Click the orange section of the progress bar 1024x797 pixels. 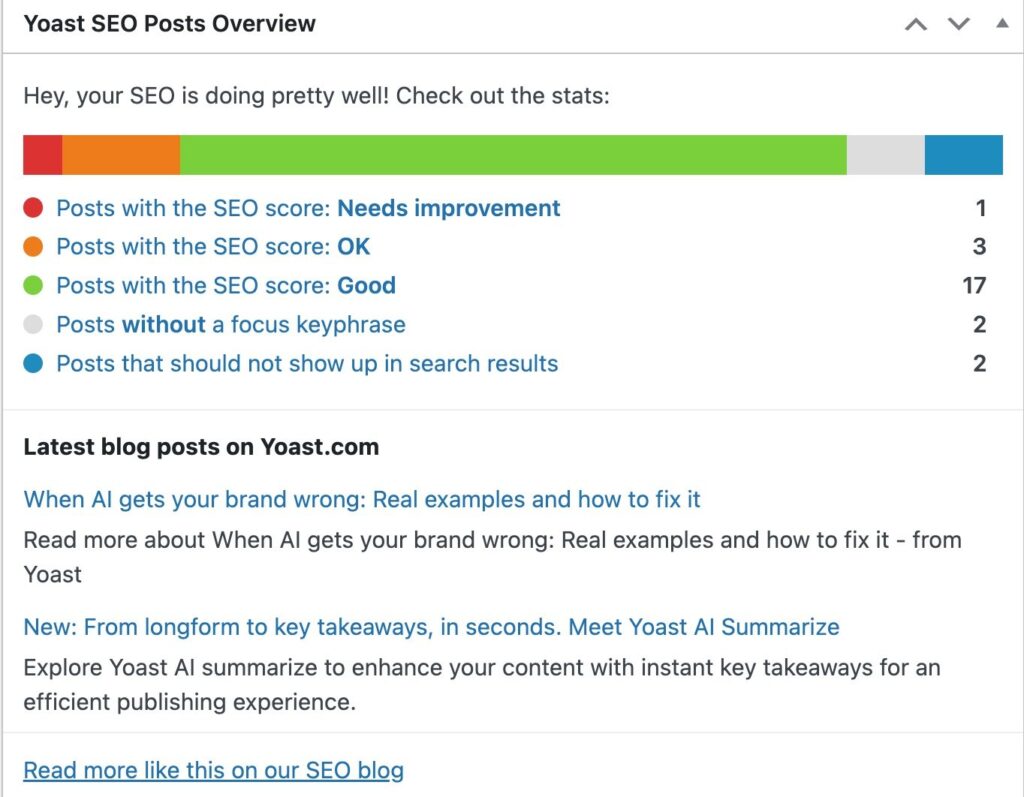pos(120,154)
